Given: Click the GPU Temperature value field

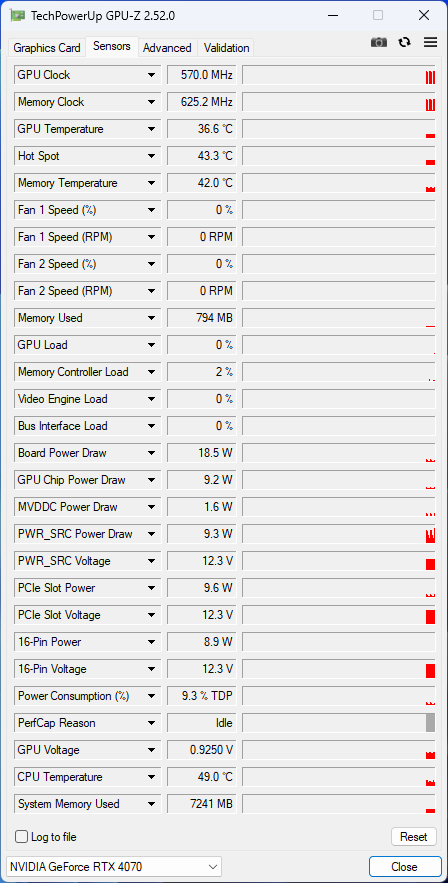Looking at the screenshot, I should click(x=201, y=129).
